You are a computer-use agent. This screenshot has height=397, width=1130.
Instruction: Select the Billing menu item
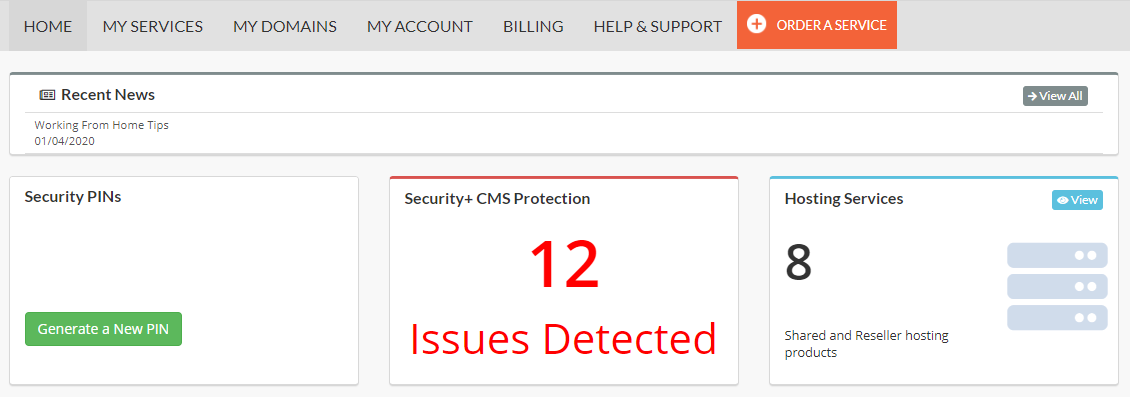pyautogui.click(x=533, y=27)
